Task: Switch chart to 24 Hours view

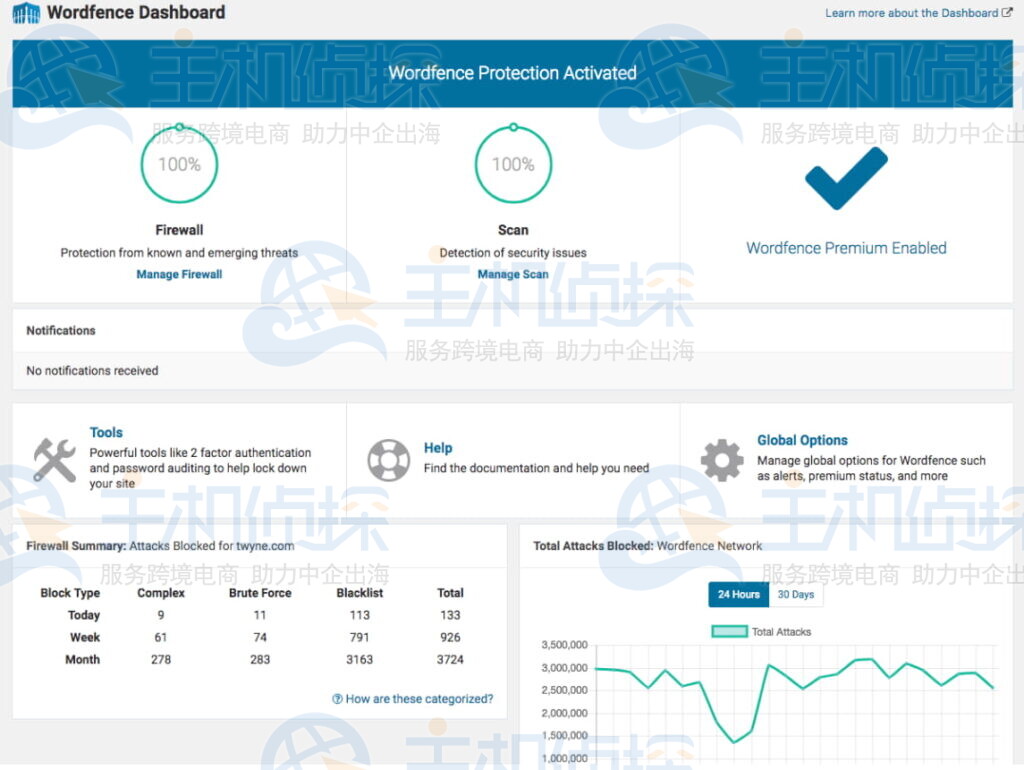Action: pyautogui.click(x=738, y=594)
